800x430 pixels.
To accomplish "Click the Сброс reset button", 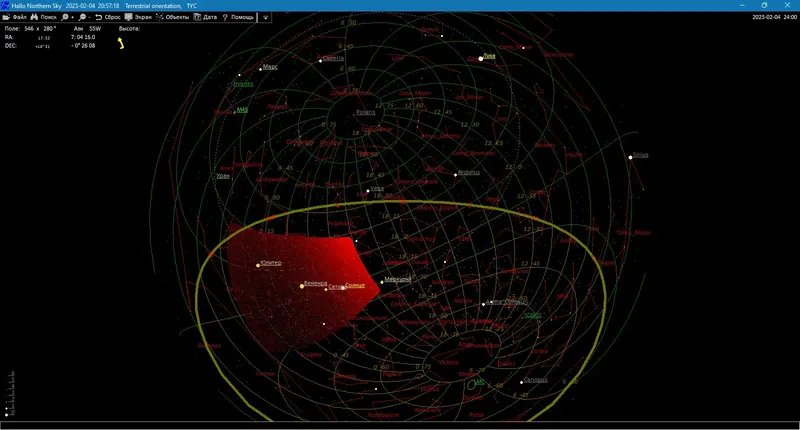I will point(108,17).
